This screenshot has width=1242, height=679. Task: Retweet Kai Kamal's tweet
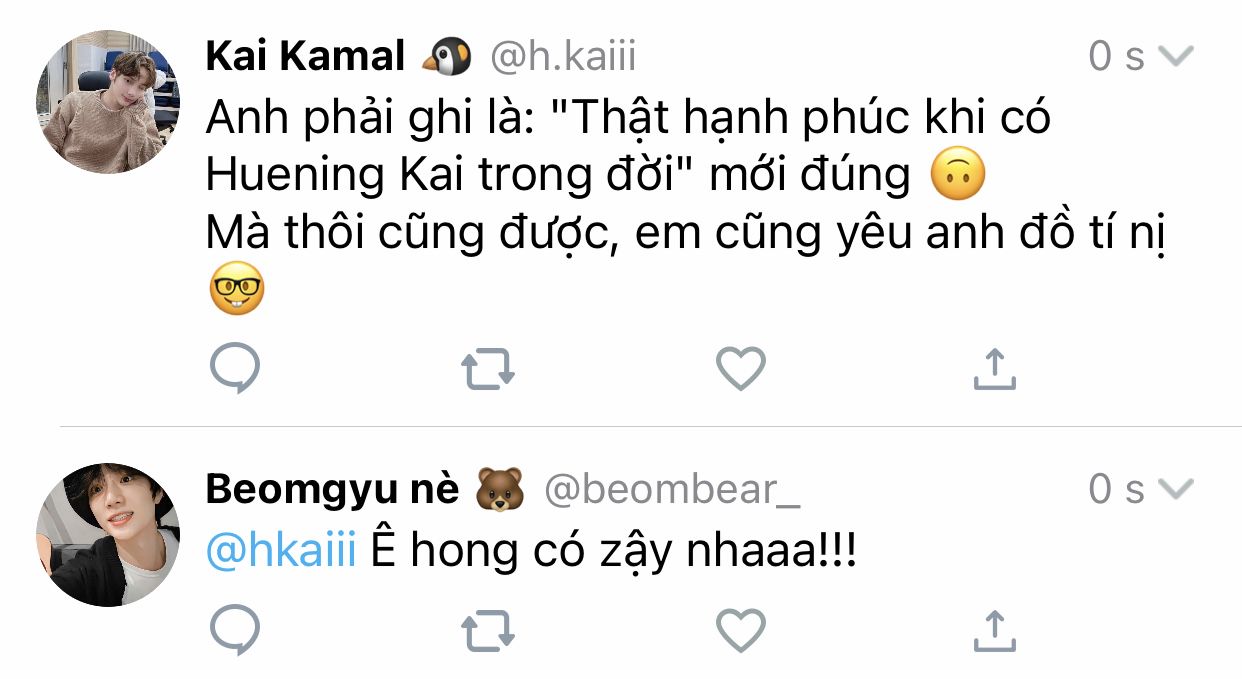pyautogui.click(x=488, y=369)
